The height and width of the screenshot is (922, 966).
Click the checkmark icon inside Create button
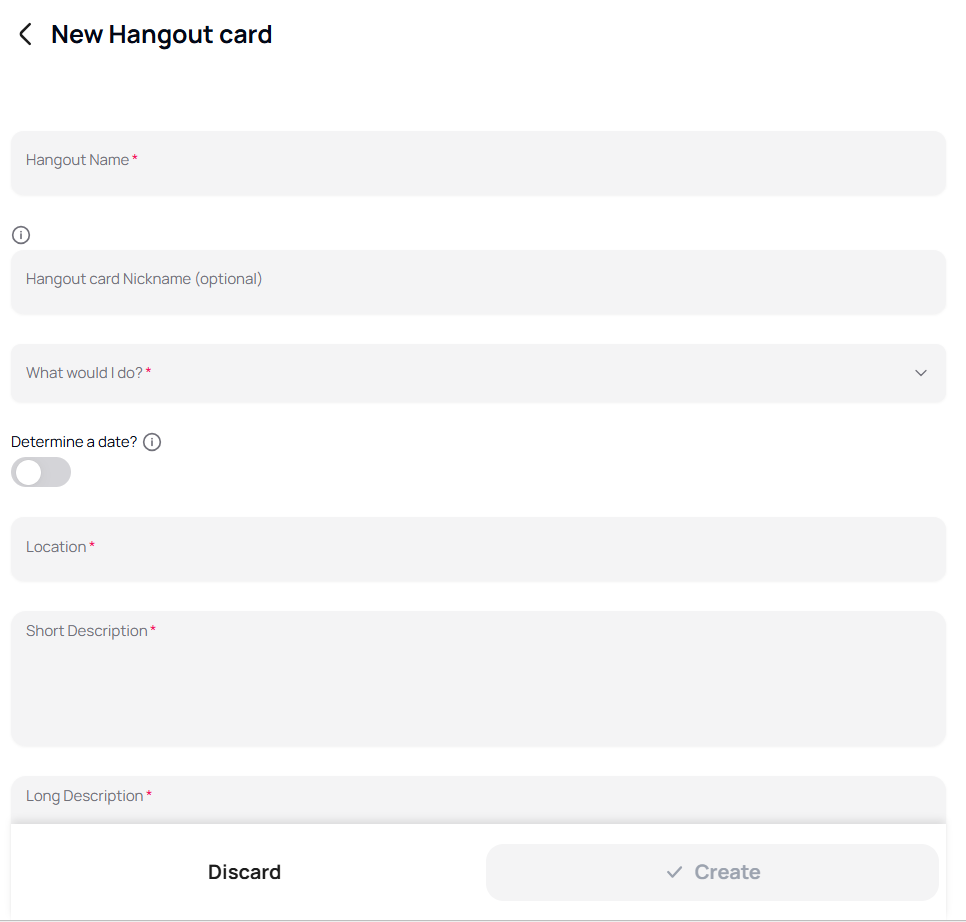tap(674, 871)
